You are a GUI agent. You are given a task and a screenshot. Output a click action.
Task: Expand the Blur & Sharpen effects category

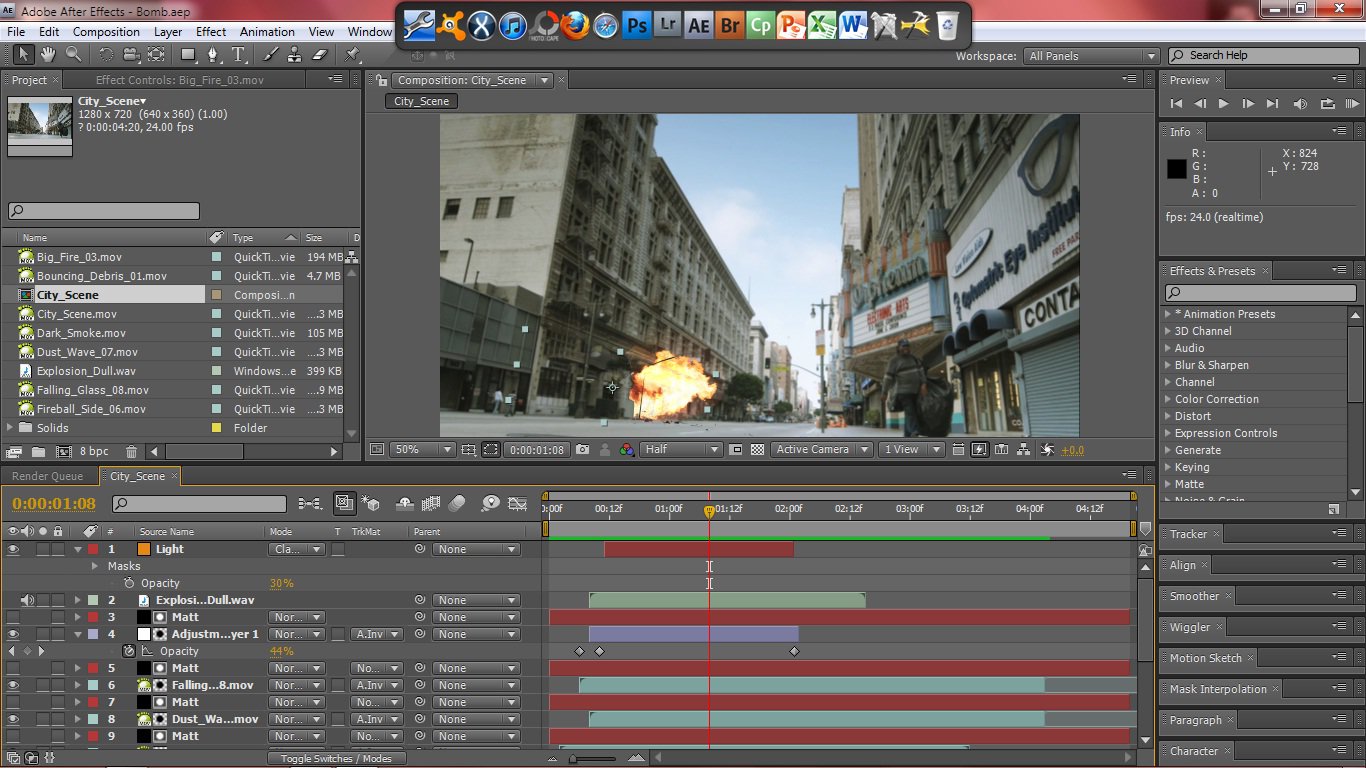[1168, 365]
